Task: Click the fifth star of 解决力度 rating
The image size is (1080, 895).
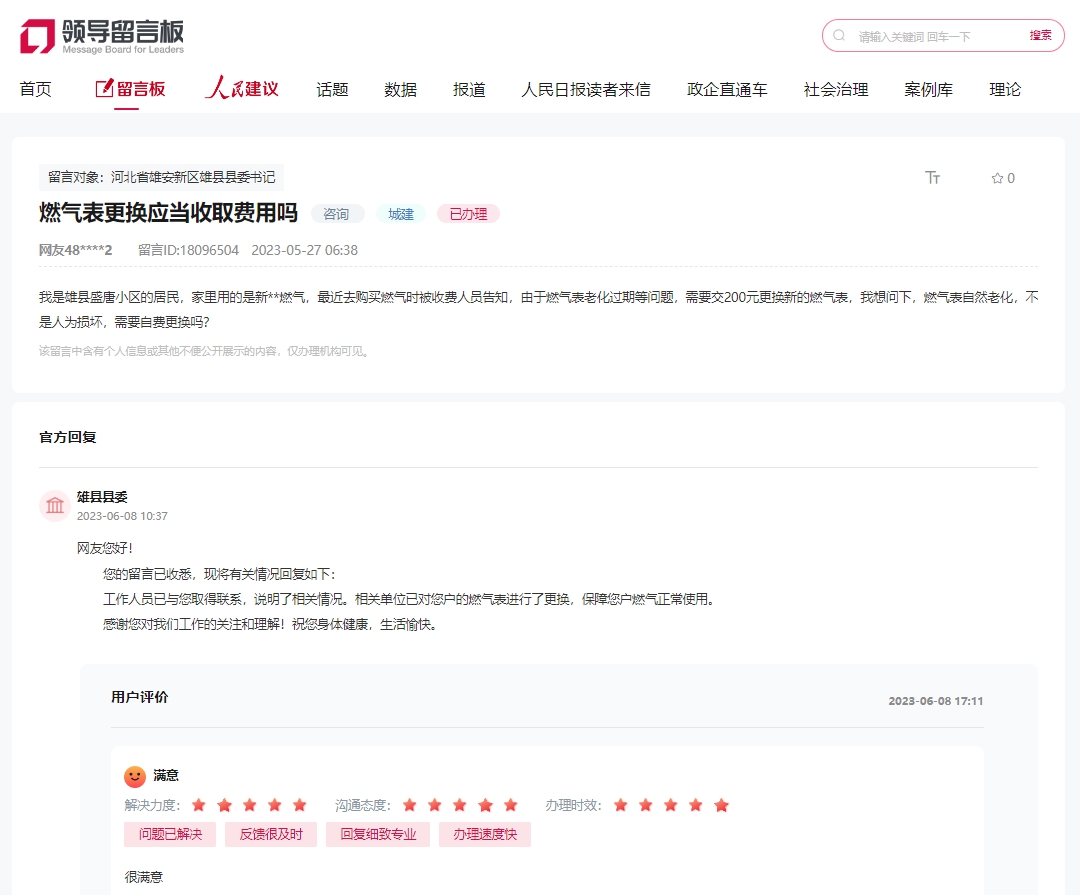Action: 299,805
